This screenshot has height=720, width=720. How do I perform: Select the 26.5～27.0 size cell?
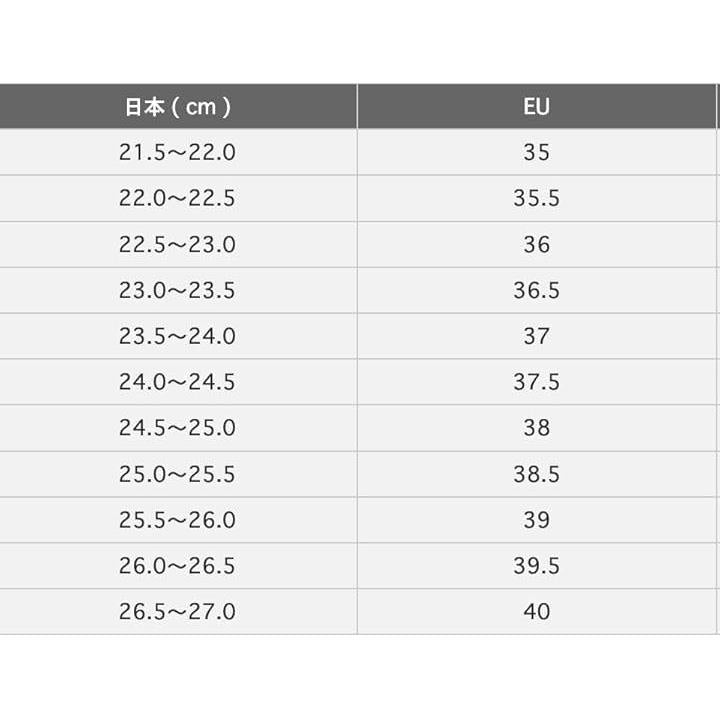click(x=178, y=612)
